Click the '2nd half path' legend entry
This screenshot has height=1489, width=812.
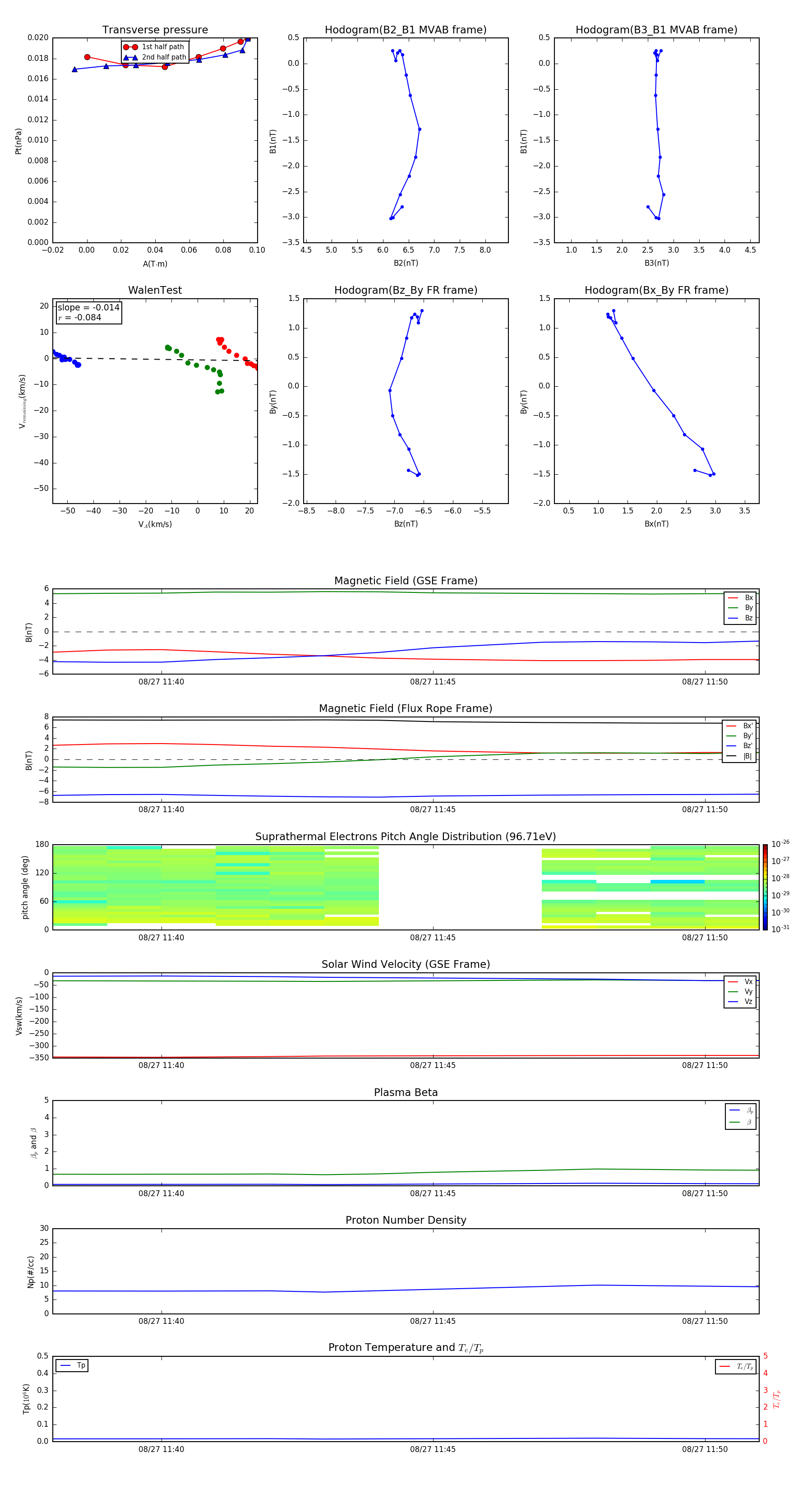(155, 57)
